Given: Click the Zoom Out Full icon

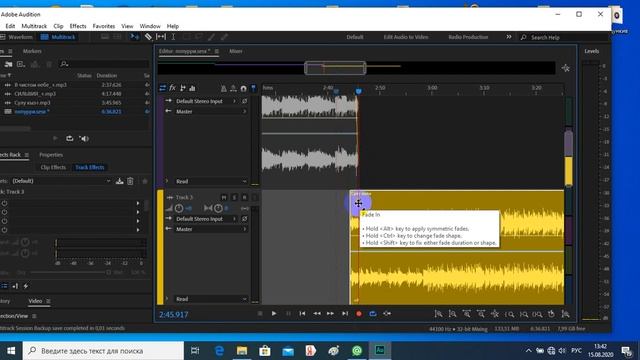Looking at the screenshot, I should (x=495, y=314).
